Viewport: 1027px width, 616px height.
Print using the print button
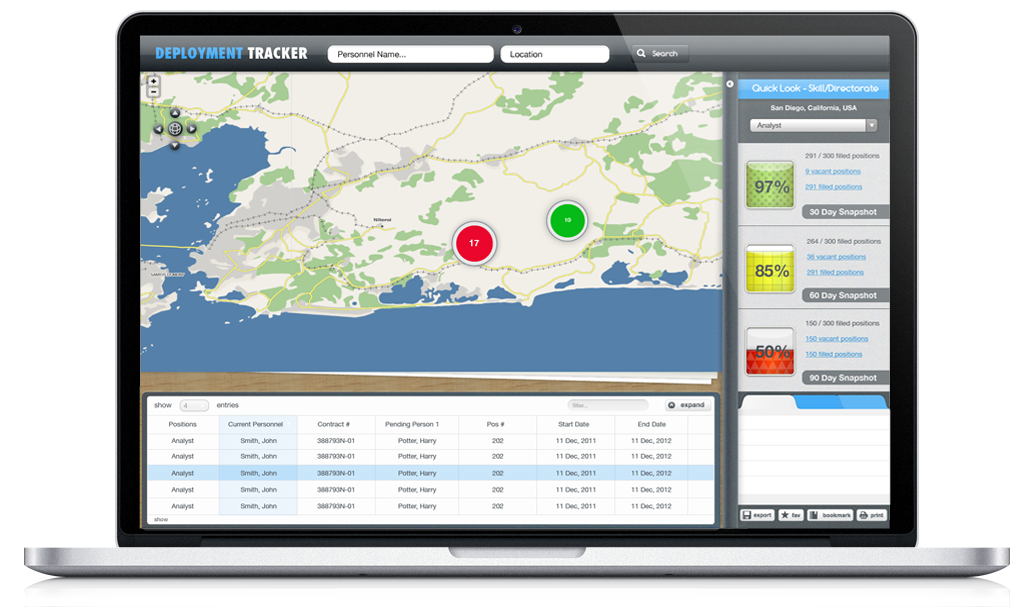tap(871, 515)
